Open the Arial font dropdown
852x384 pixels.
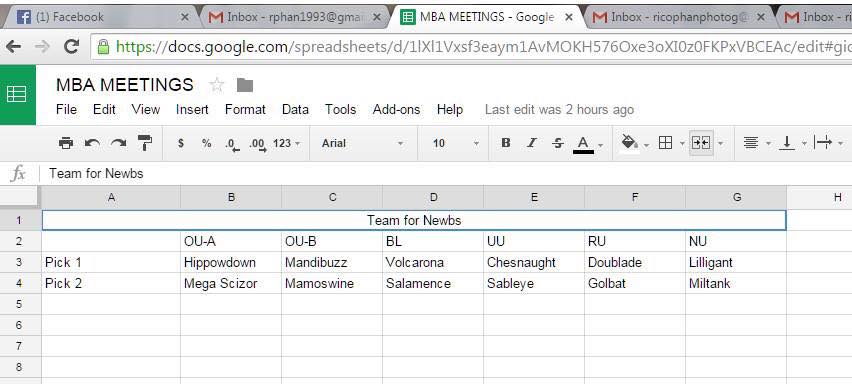(x=362, y=143)
